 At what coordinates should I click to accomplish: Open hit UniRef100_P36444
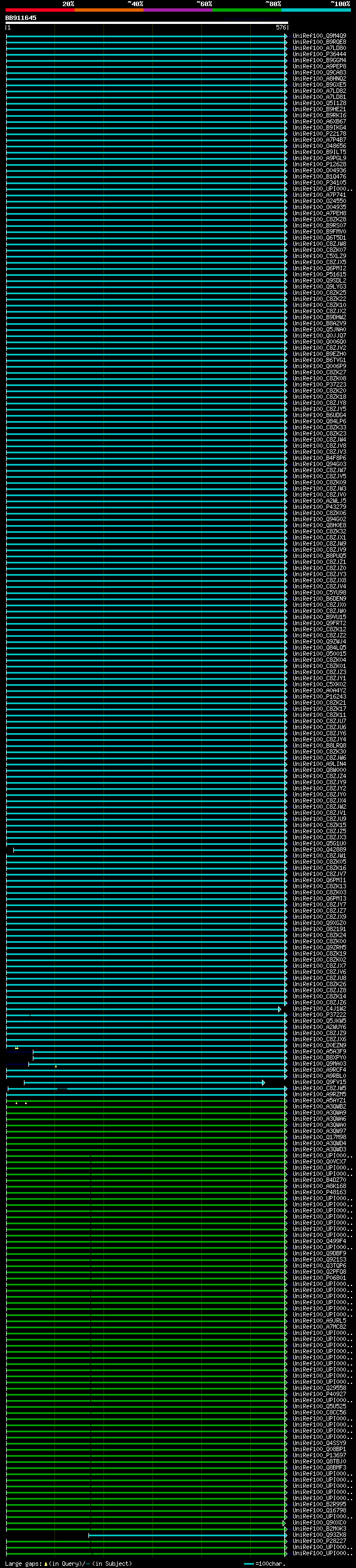(319, 54)
